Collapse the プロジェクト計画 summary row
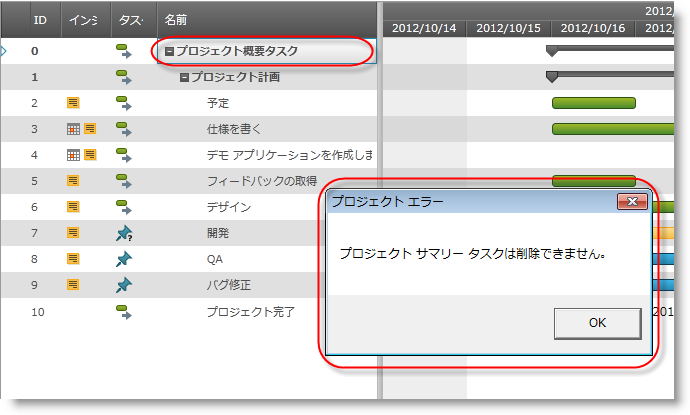This screenshot has height=415, width=690. click(184, 77)
